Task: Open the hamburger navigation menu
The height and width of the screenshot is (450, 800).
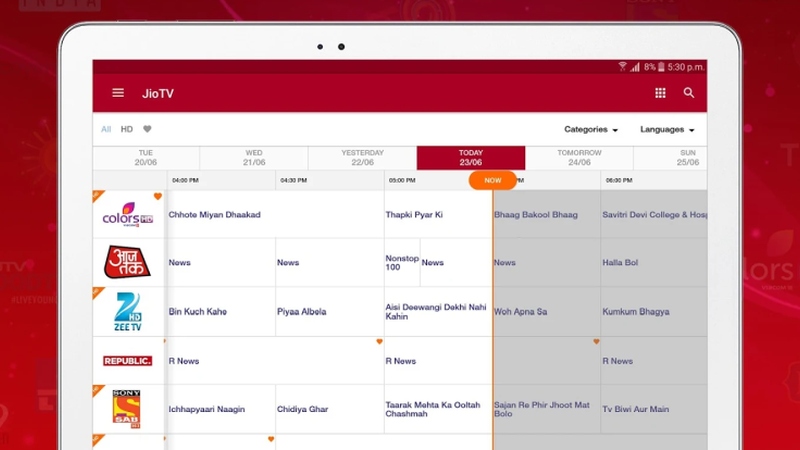Action: 118,93
